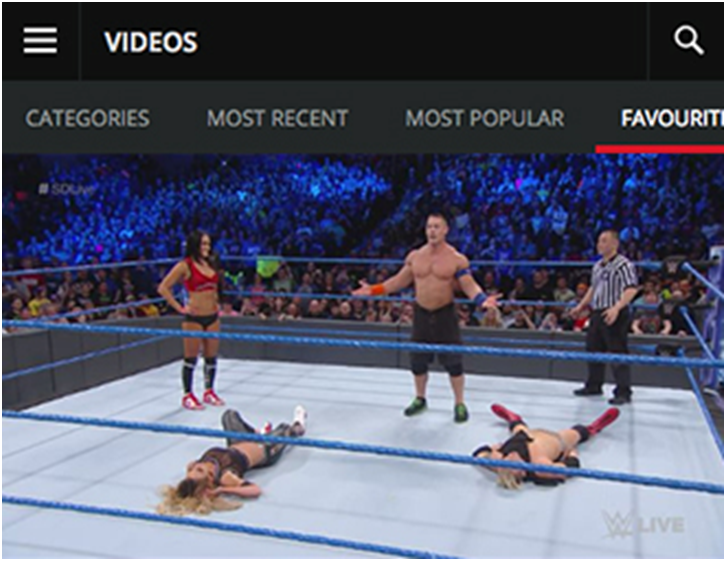Screen dimensions: 726x561
Task: Click the #SDLive hashtag overlay
Action: point(67,189)
